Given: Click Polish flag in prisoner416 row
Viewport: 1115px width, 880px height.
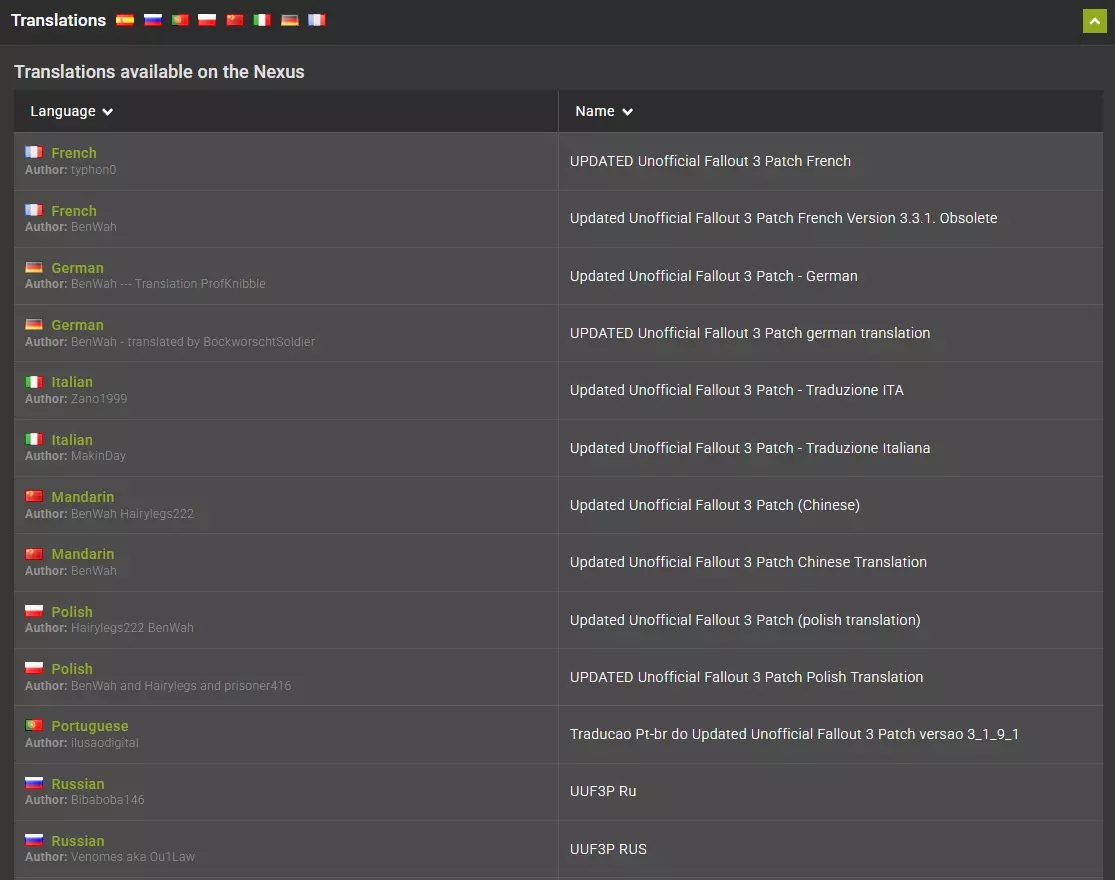Looking at the screenshot, I should [34, 667].
